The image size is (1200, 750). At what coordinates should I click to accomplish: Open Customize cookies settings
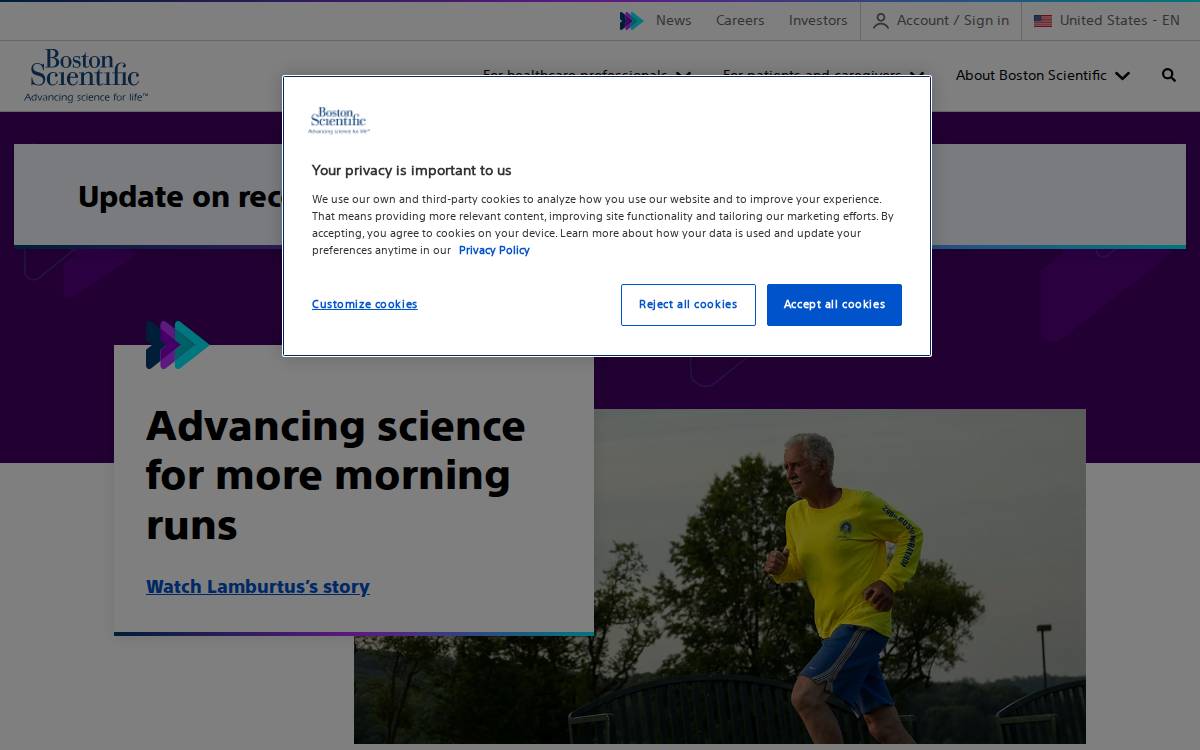(364, 304)
